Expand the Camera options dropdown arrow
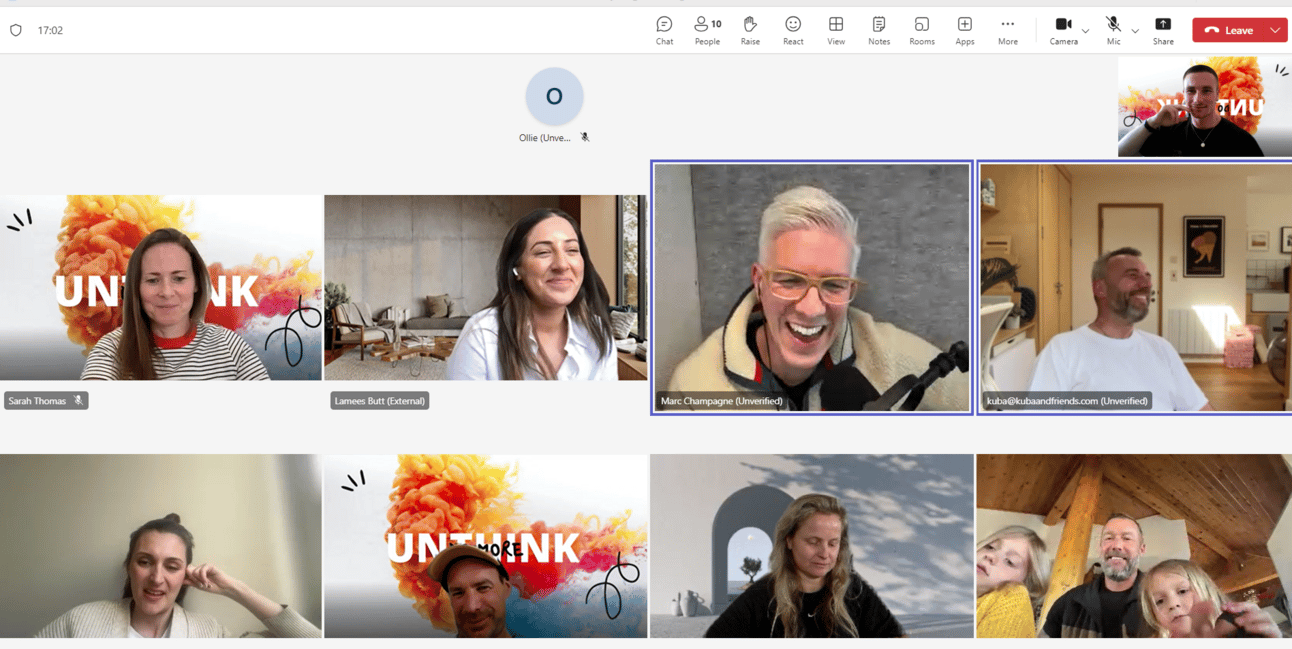 pyautogui.click(x=1086, y=31)
